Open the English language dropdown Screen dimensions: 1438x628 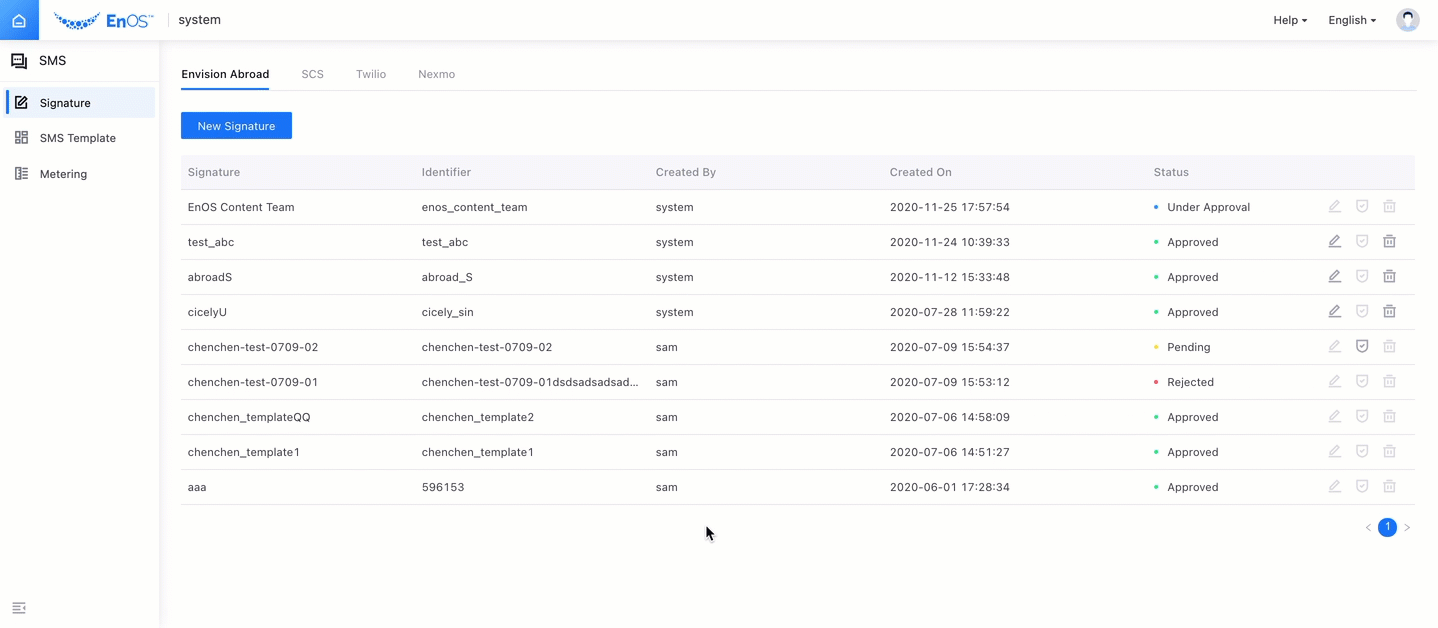click(x=1351, y=20)
